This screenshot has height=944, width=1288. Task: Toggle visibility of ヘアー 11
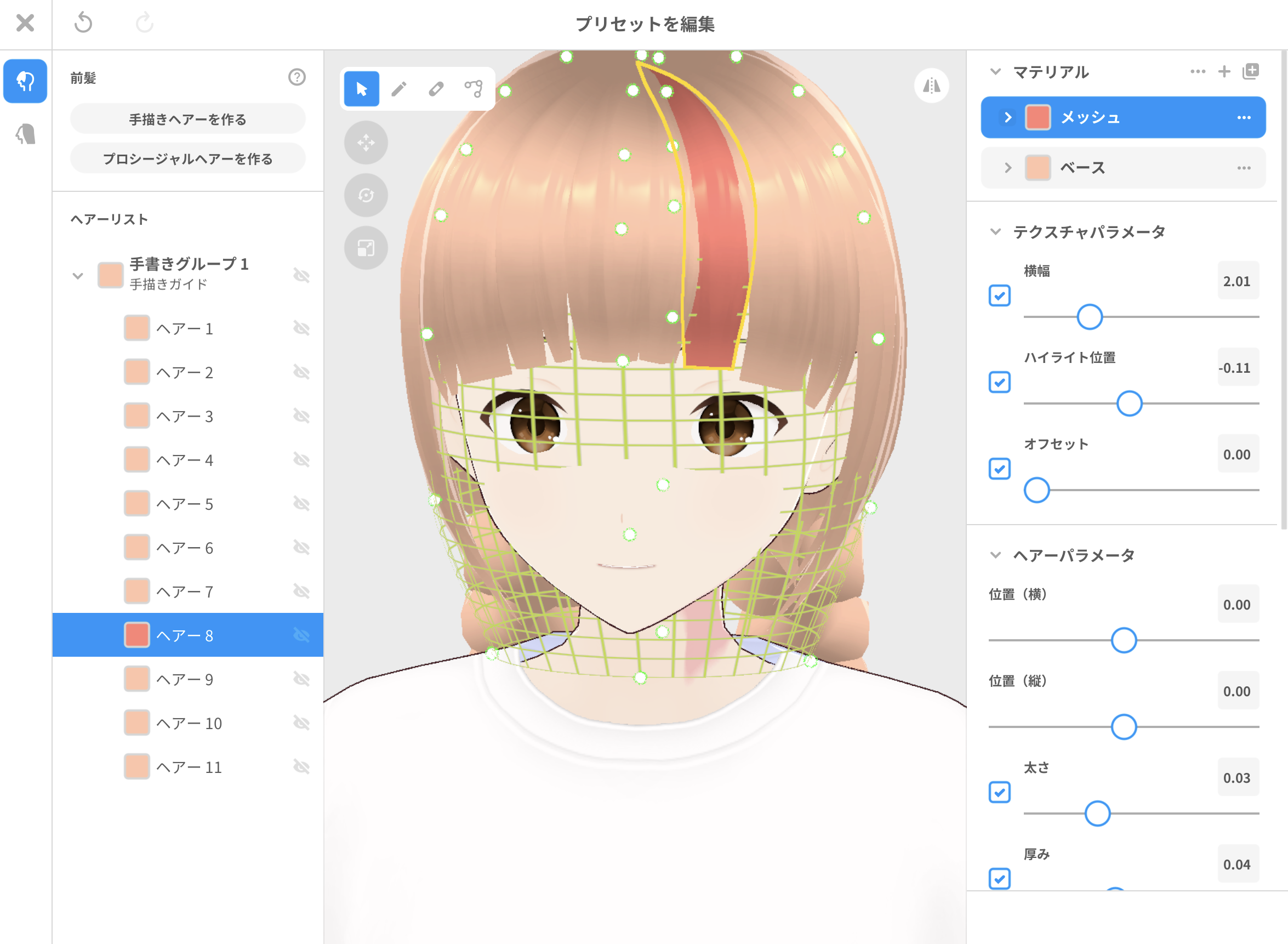[301, 766]
